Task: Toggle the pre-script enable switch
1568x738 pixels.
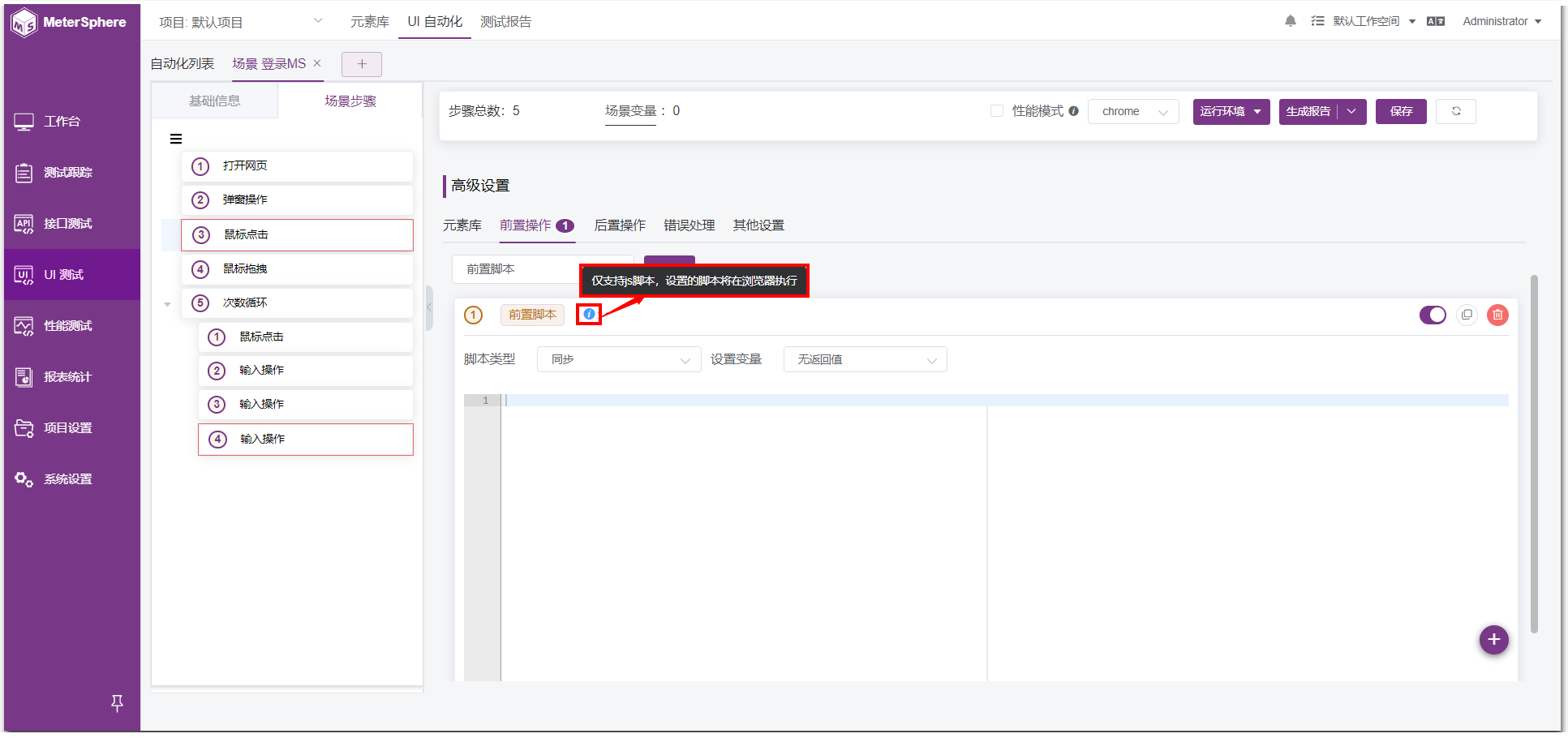Action: click(1433, 315)
